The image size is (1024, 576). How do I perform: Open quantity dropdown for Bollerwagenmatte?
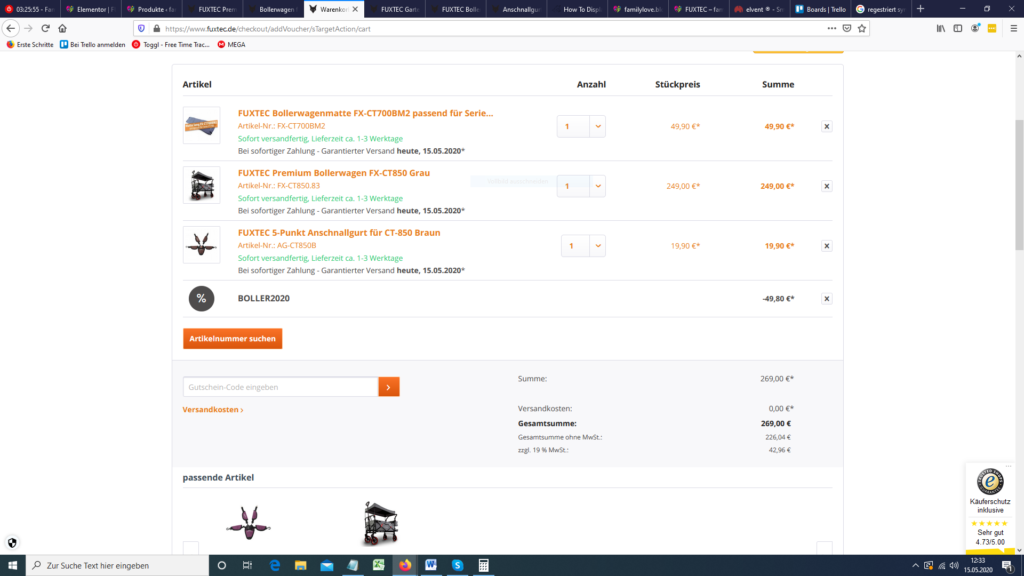click(x=598, y=127)
